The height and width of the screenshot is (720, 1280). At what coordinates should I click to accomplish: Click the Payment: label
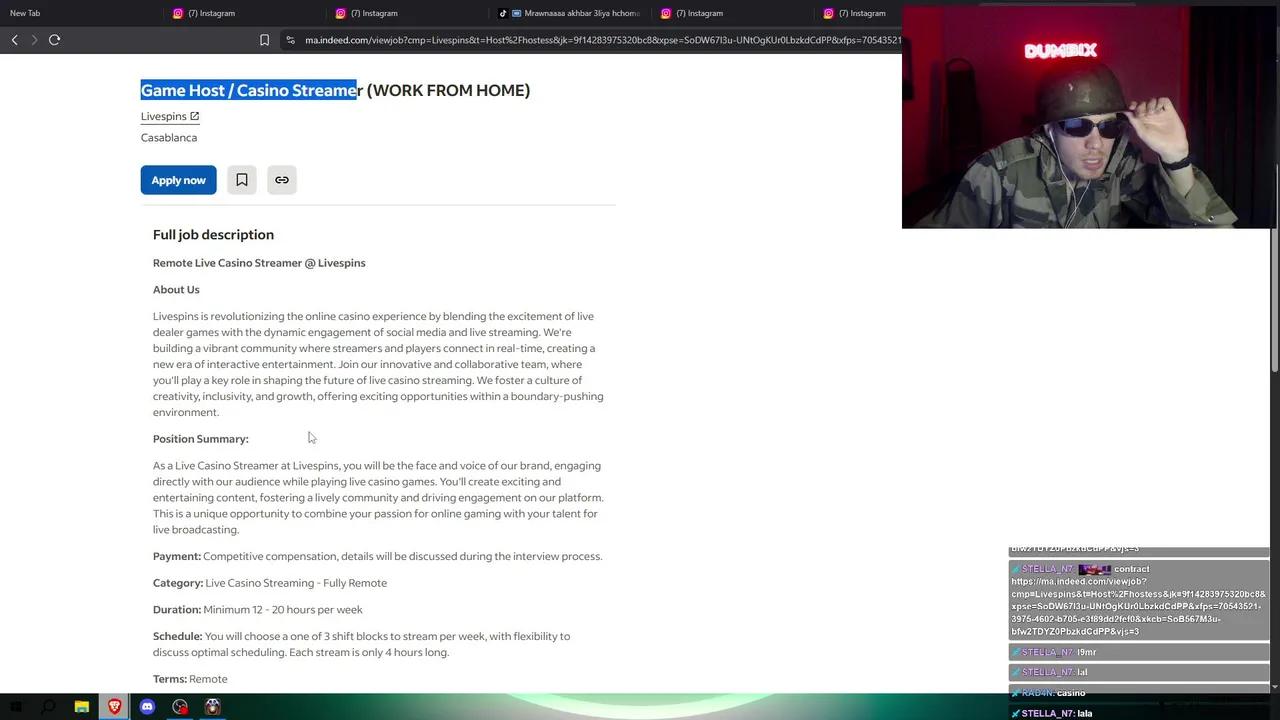[177, 557]
